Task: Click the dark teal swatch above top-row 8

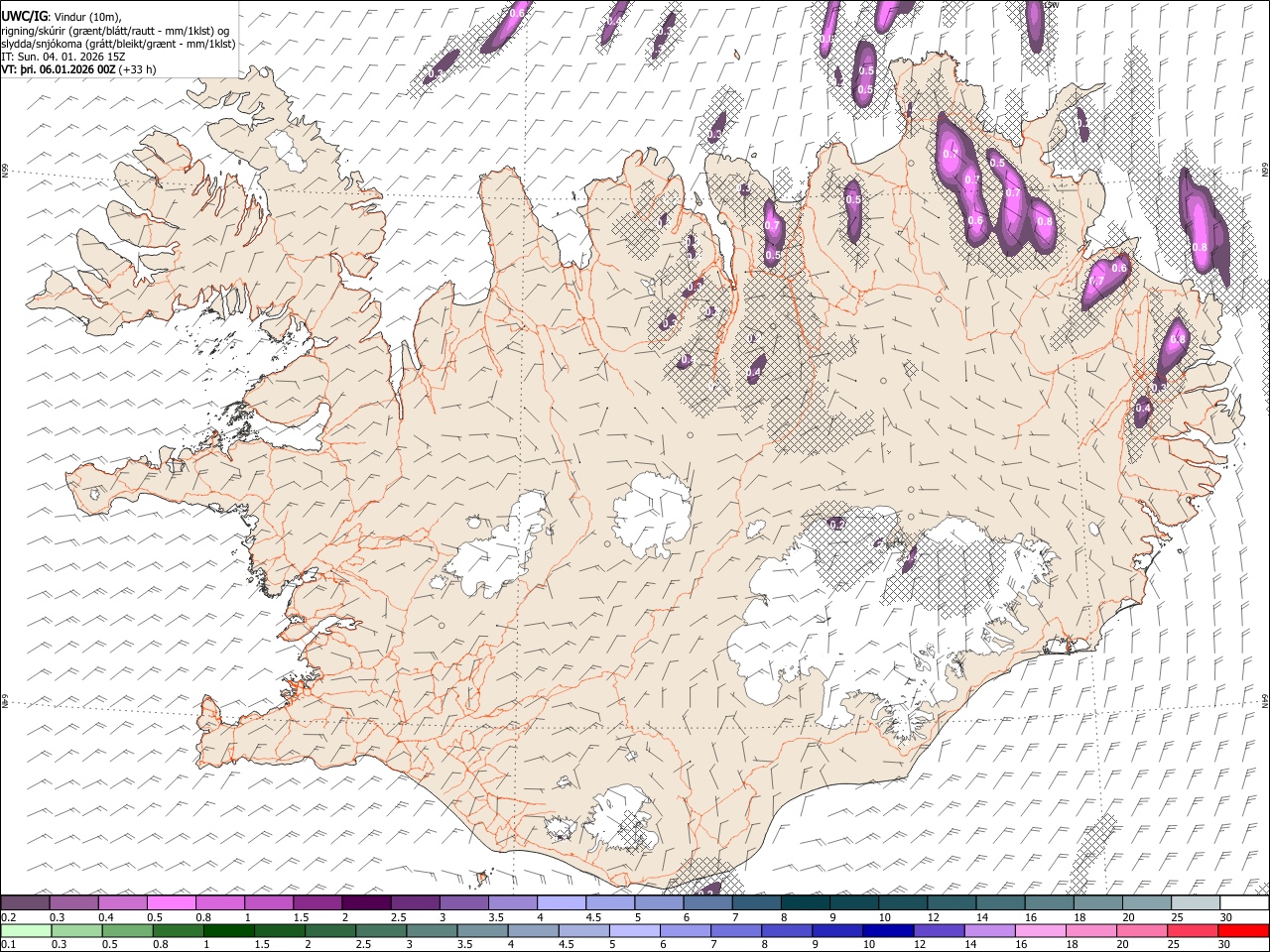Action: pos(806,902)
